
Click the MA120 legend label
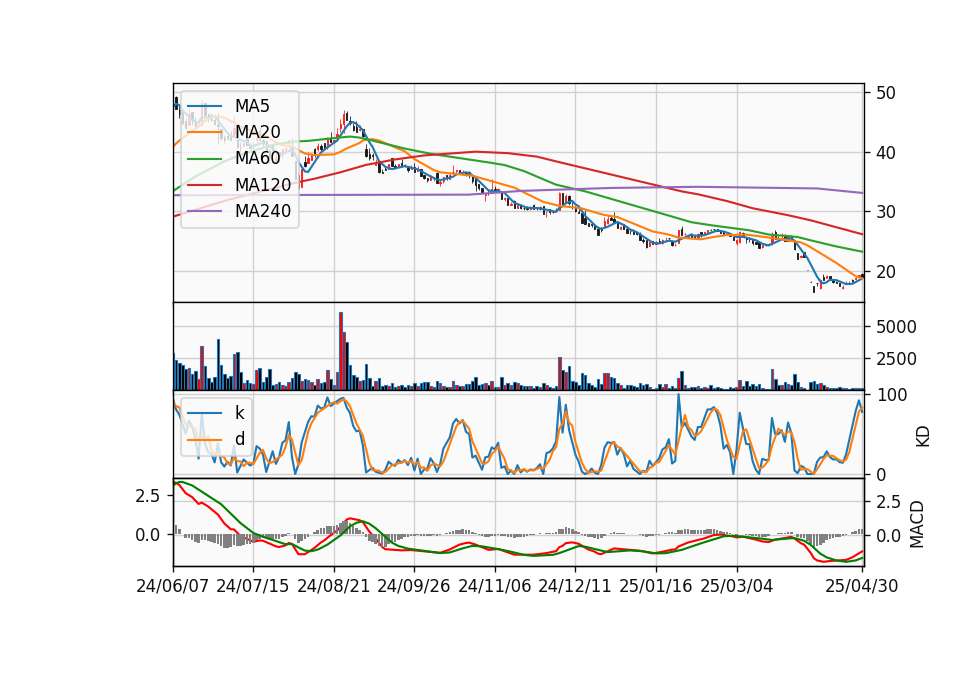(x=263, y=184)
